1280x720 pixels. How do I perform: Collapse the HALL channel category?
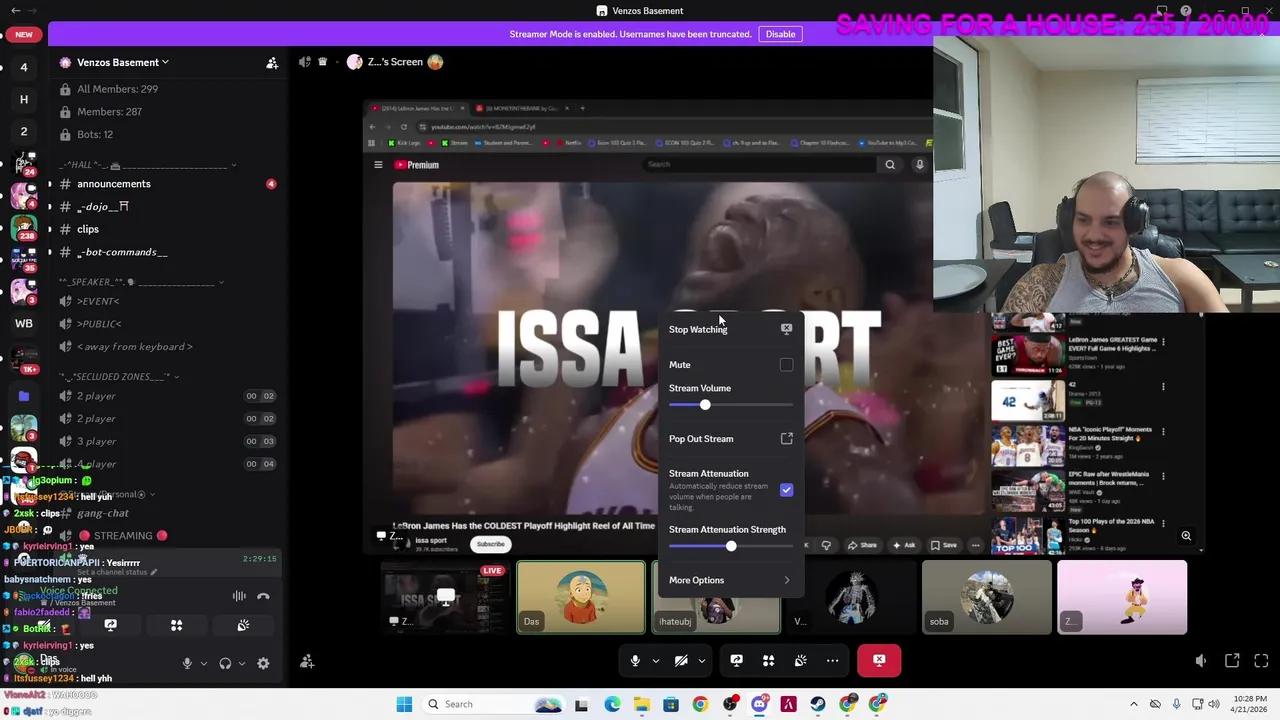(x=147, y=165)
